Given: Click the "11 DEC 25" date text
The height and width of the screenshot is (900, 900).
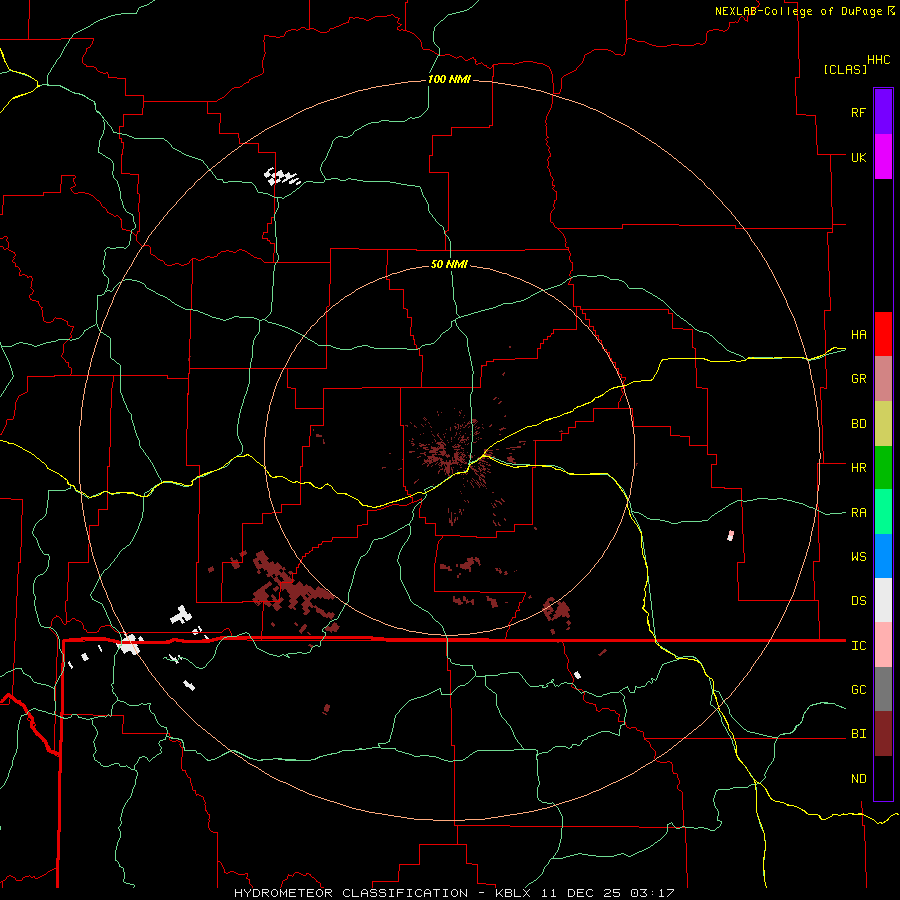Looking at the screenshot, I should click(582, 893).
